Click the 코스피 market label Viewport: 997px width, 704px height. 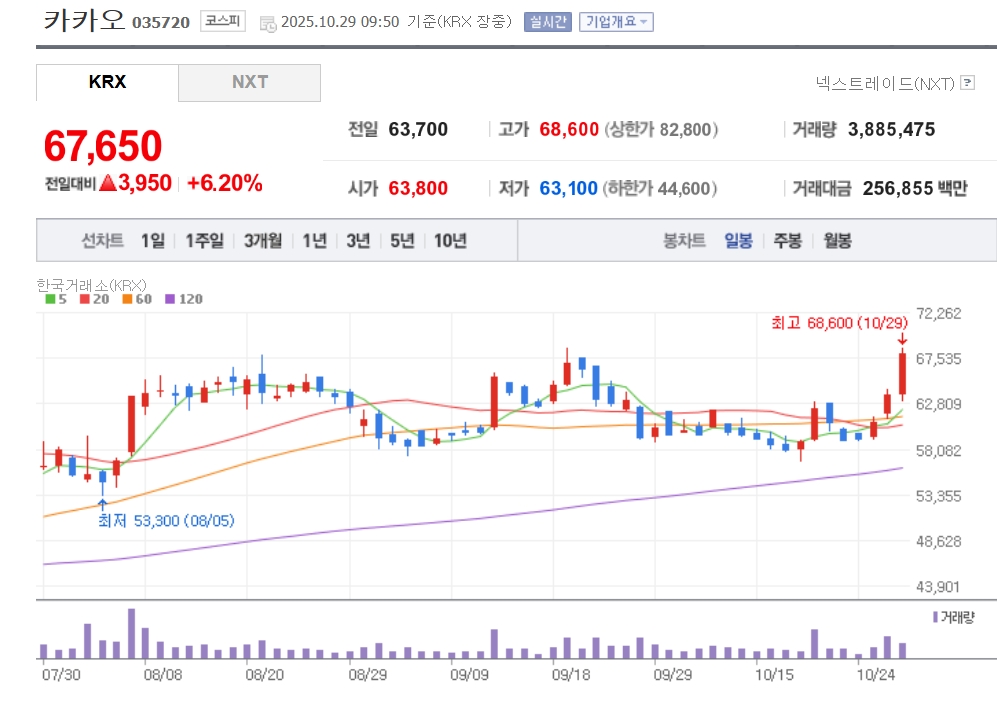point(223,21)
